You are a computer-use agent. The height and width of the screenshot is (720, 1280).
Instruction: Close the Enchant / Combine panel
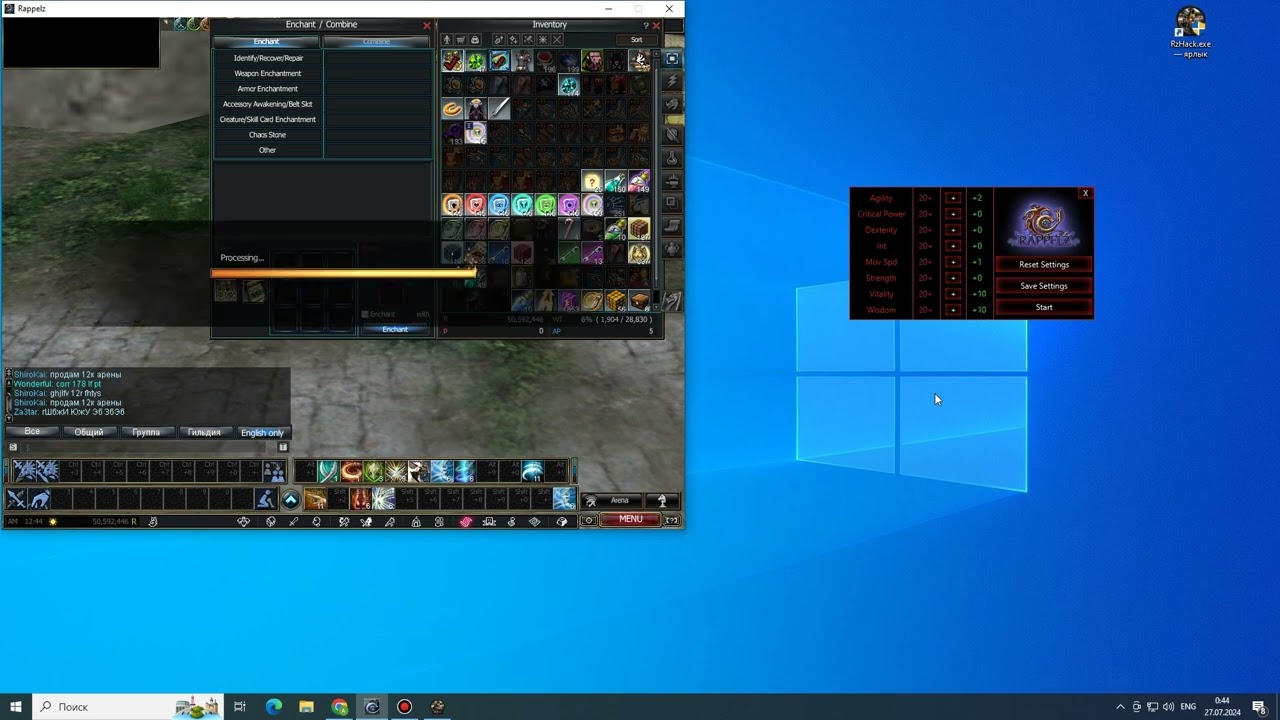427,25
